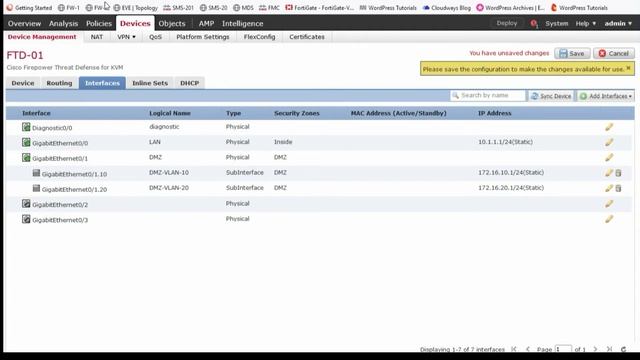Open the Objects menu
Image resolution: width=640 pixels, height=360 pixels.
(172, 24)
